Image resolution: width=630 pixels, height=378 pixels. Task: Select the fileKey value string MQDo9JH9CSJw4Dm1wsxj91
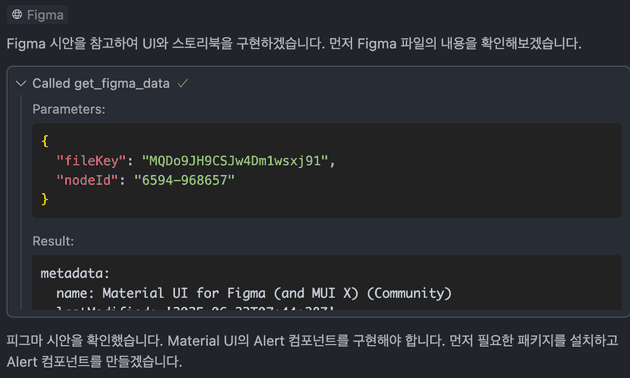pos(235,161)
